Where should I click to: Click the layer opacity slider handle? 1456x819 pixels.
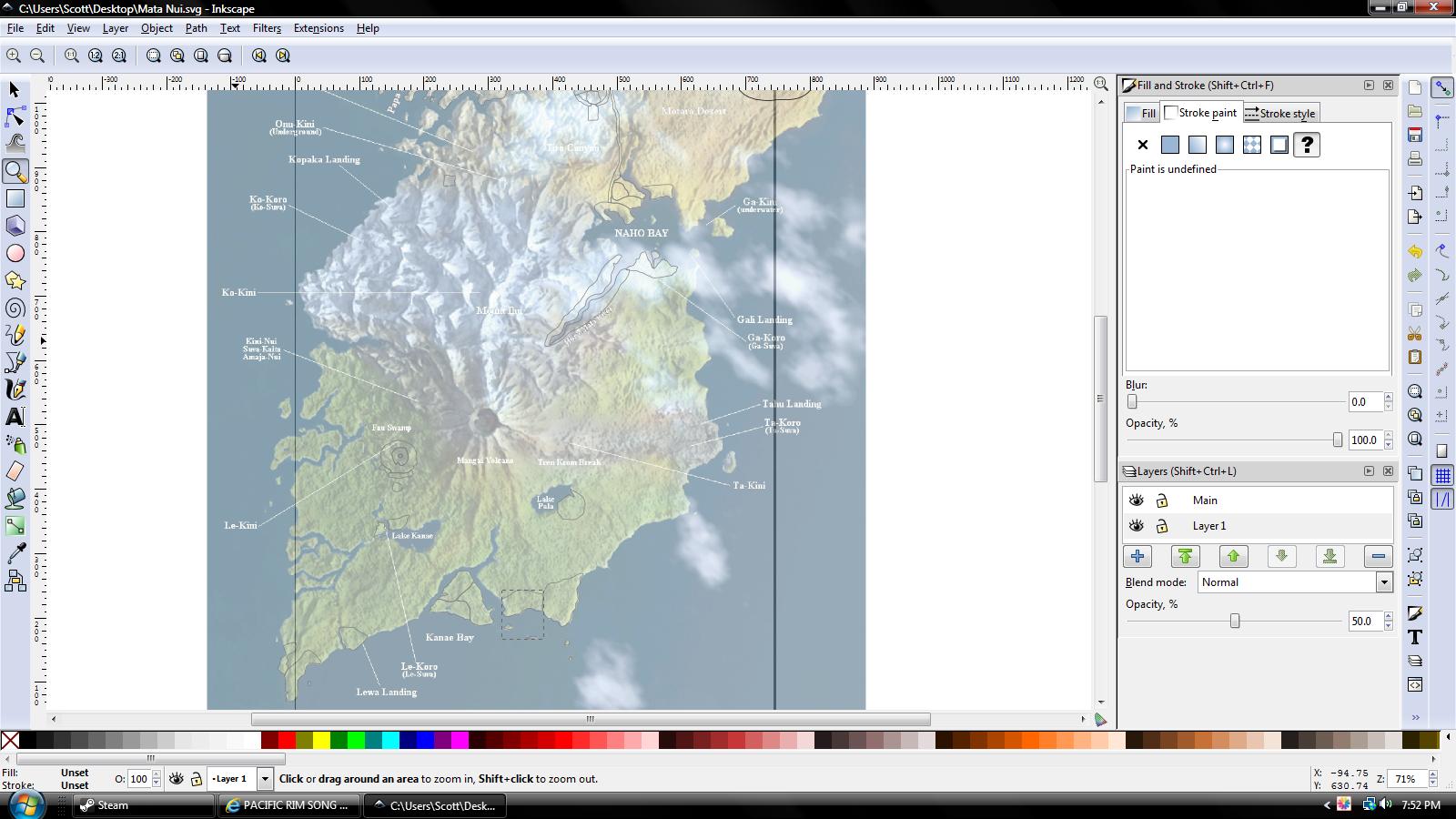[x=1235, y=621]
